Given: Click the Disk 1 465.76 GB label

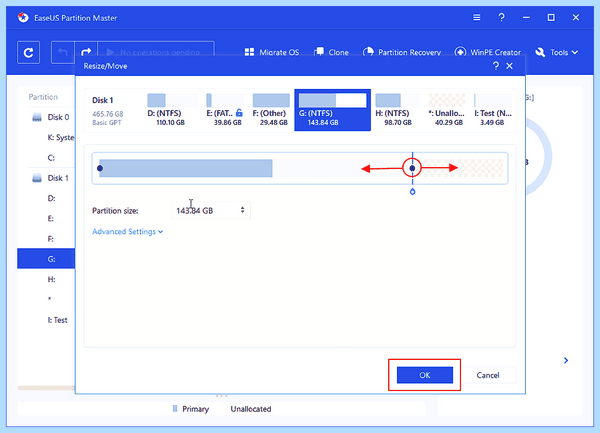Looking at the screenshot, I should (x=107, y=111).
